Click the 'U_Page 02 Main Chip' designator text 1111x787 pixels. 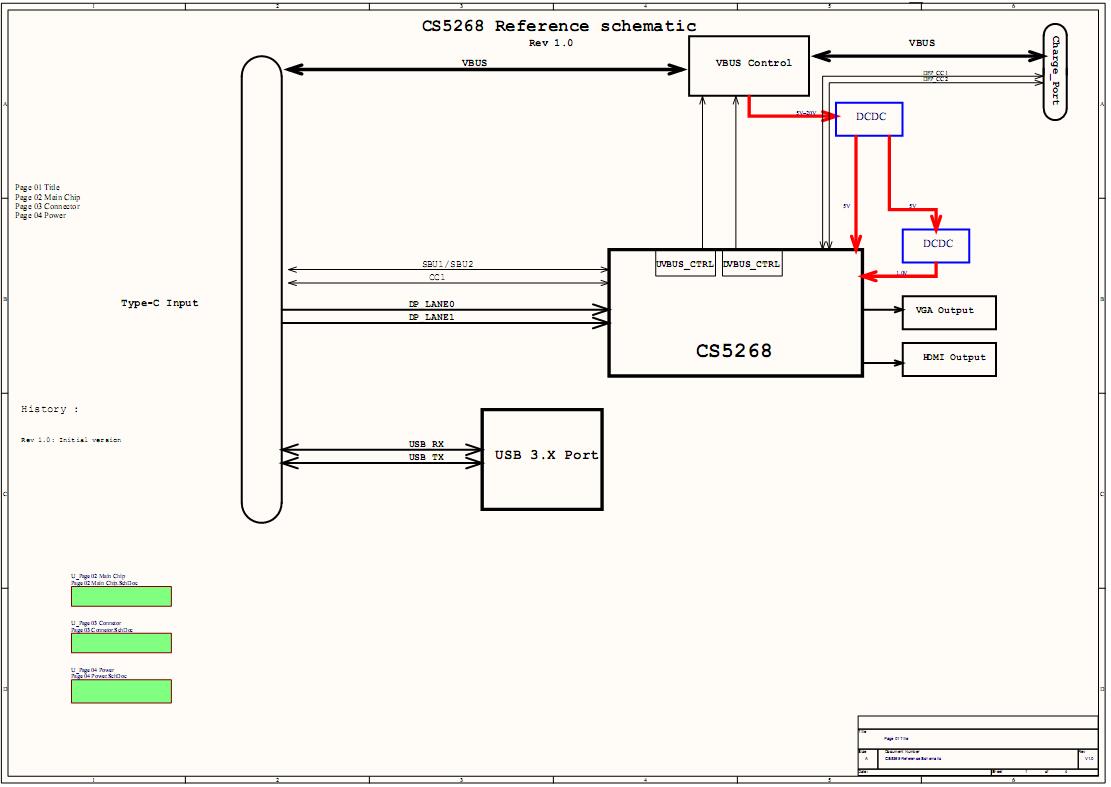(x=98, y=577)
